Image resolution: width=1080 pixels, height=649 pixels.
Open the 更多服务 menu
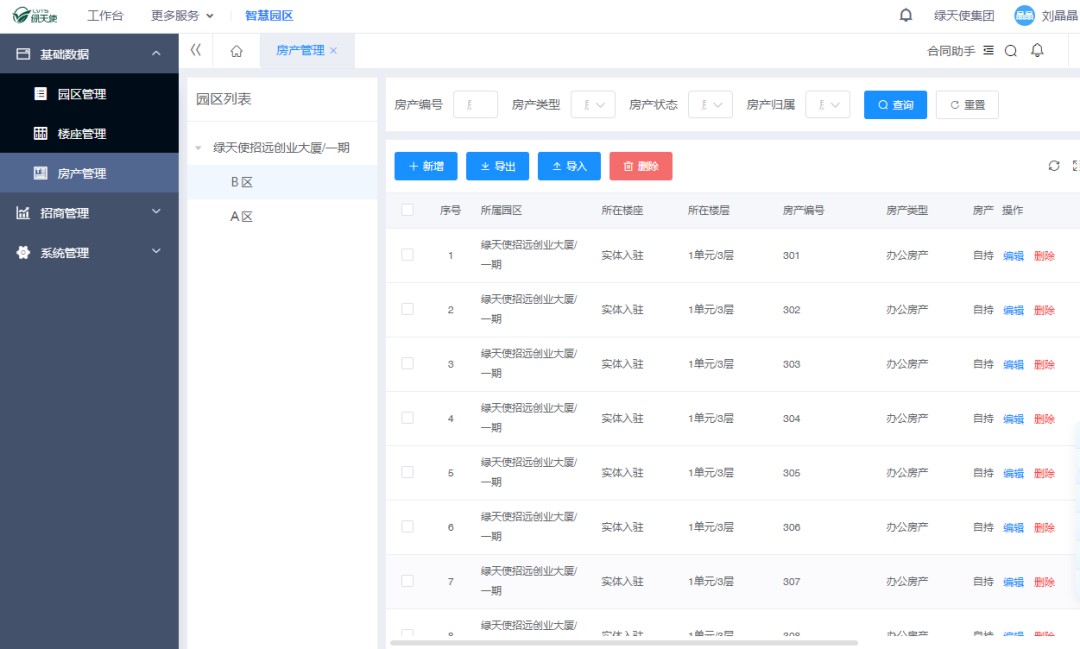coord(182,16)
